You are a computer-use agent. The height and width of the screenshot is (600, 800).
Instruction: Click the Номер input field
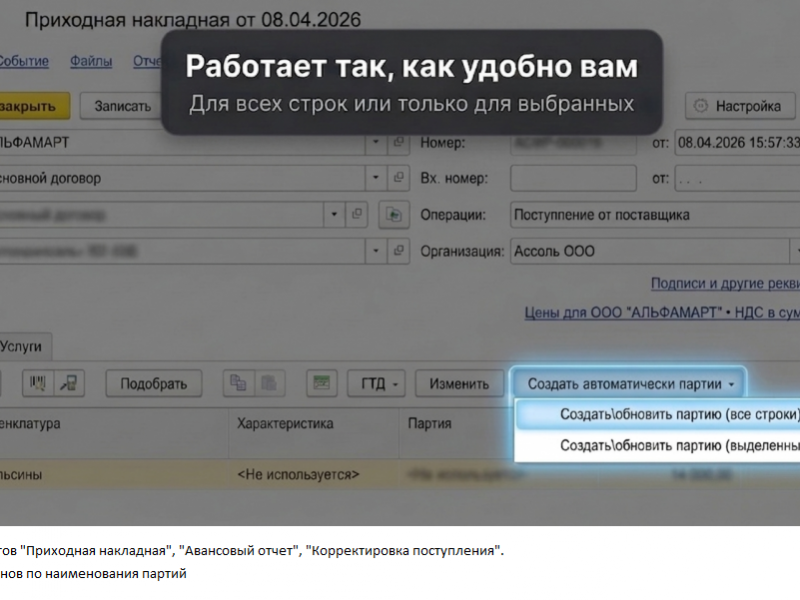[x=573, y=142]
